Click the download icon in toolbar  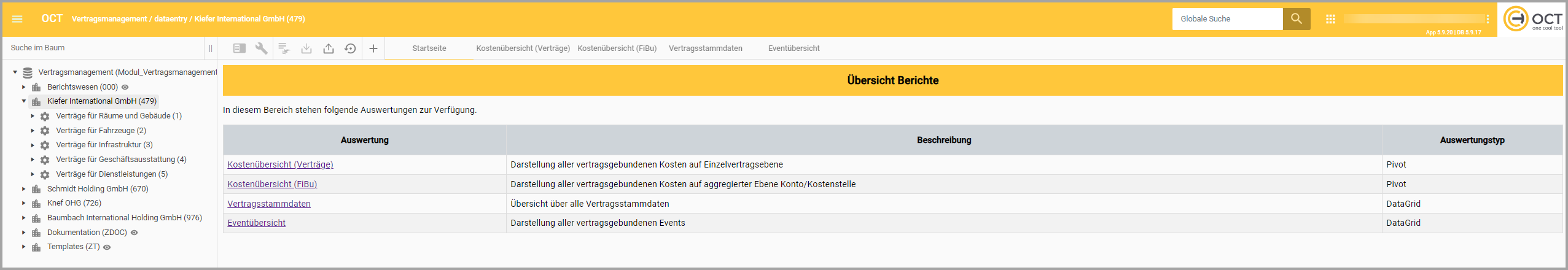[x=306, y=48]
